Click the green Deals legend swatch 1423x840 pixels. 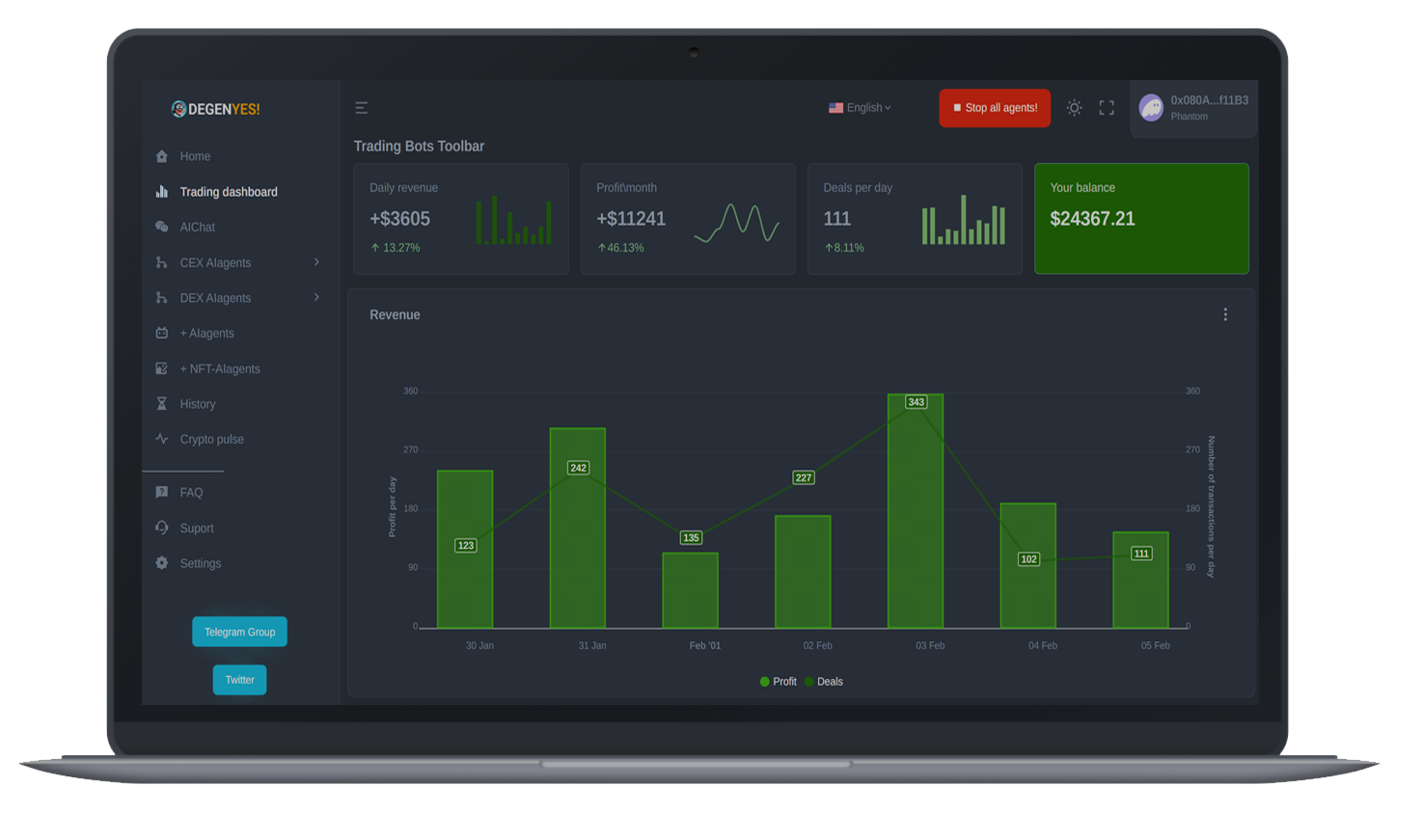(x=809, y=682)
